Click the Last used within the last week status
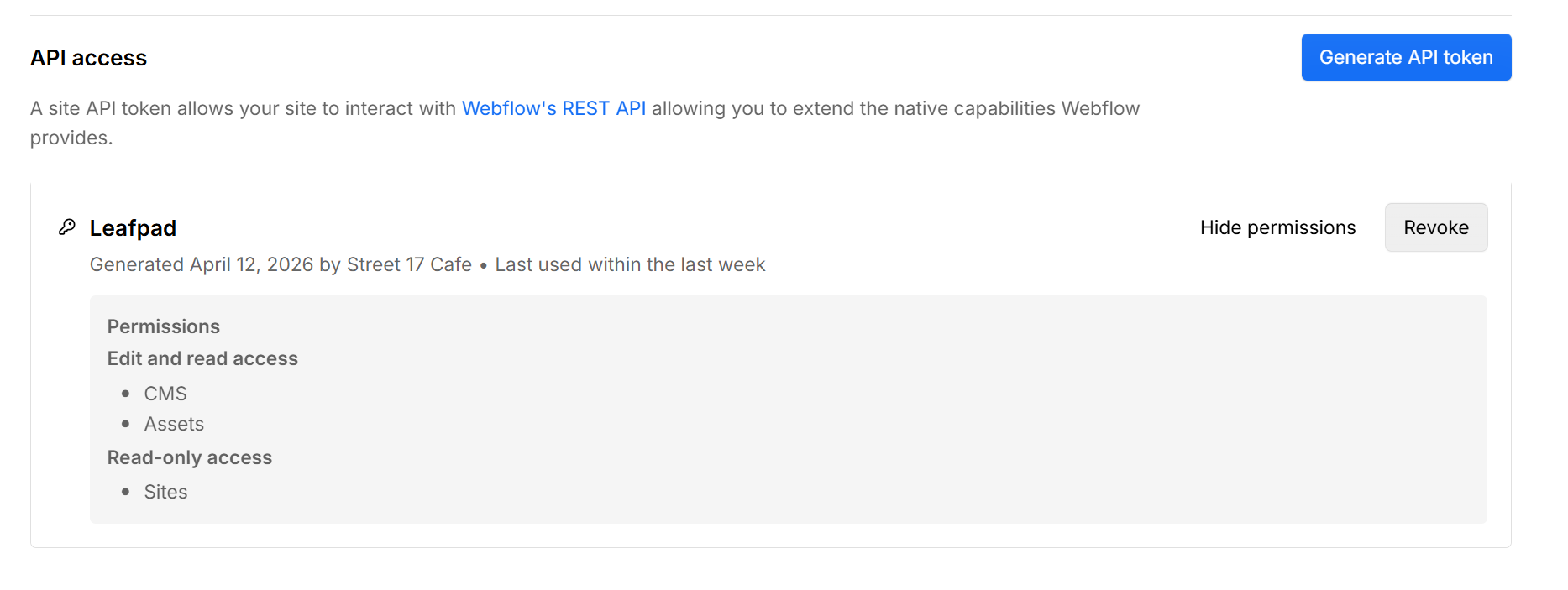This screenshot has width=1568, height=590. click(x=630, y=264)
